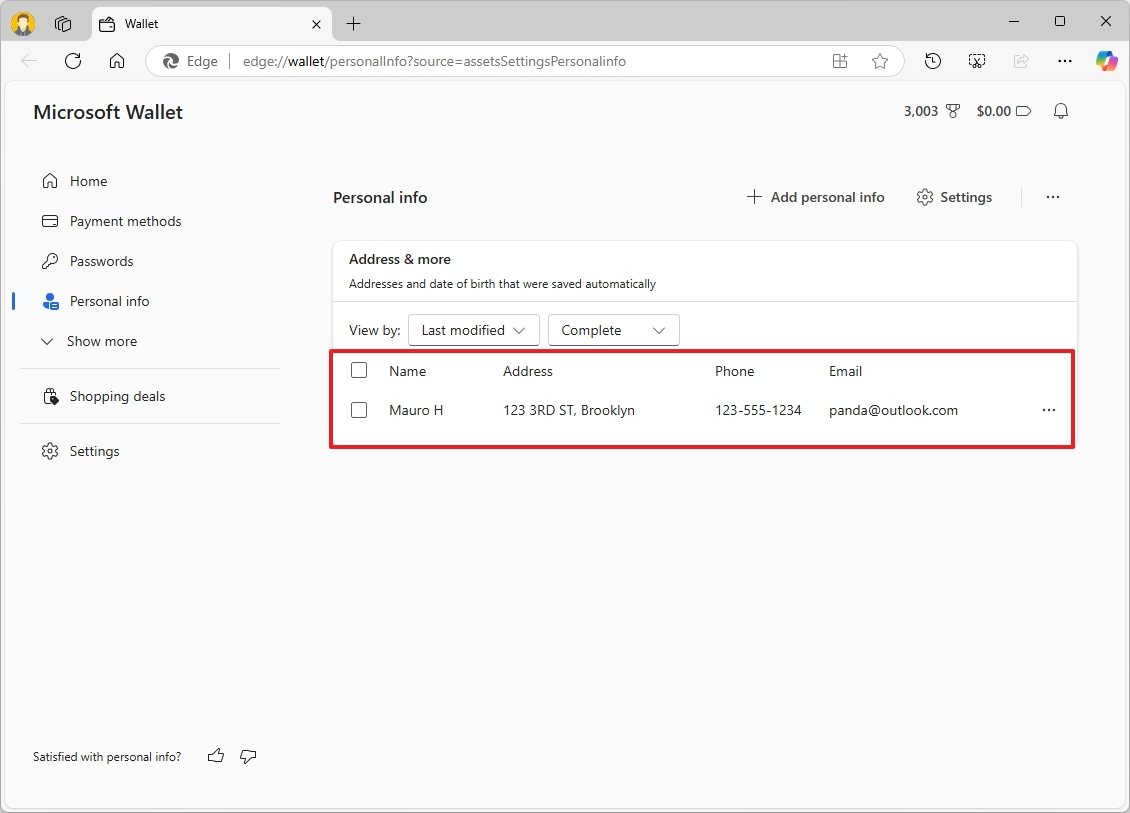Click the Add personal info plus button
Screen dimensions: 1130x813
point(815,197)
